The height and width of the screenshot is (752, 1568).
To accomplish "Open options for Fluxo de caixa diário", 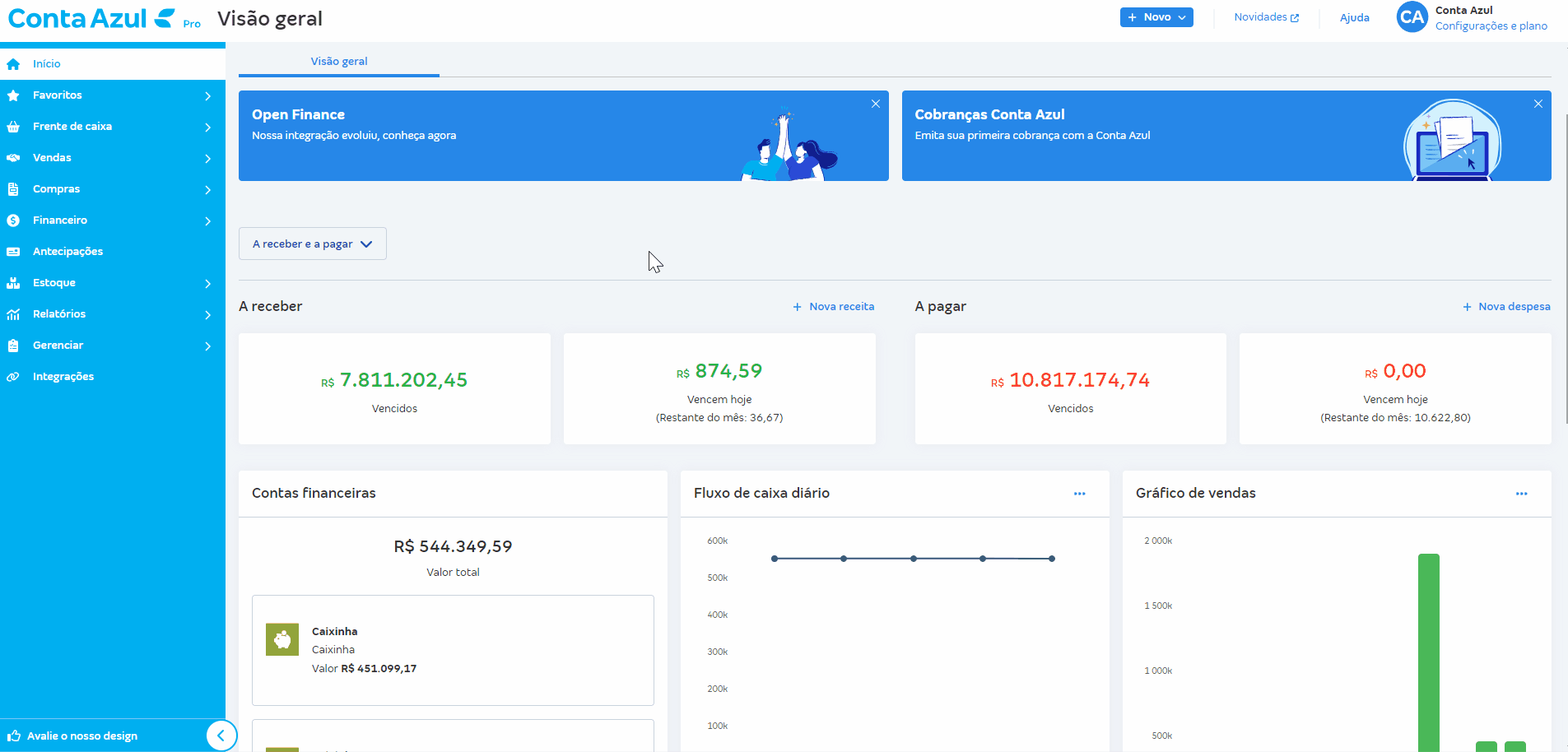I will pos(1079,494).
